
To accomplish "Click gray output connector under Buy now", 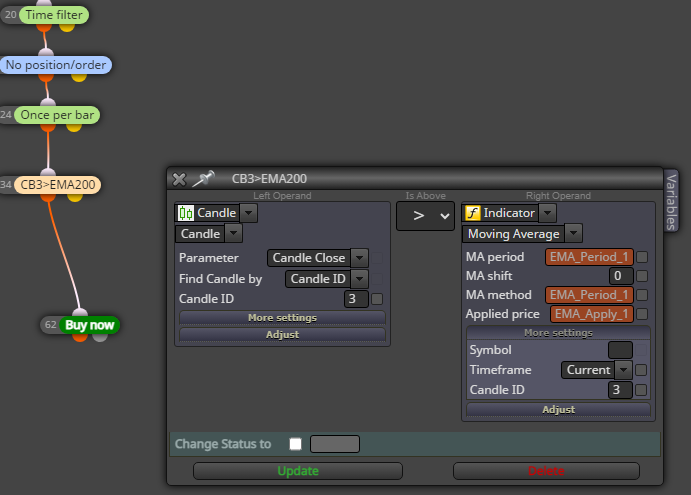I will (100, 338).
